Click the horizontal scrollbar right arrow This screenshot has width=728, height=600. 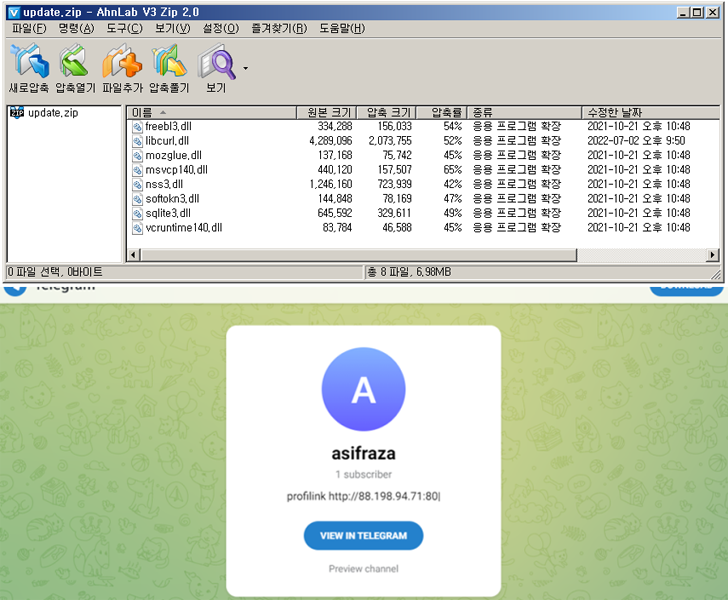[713, 256]
